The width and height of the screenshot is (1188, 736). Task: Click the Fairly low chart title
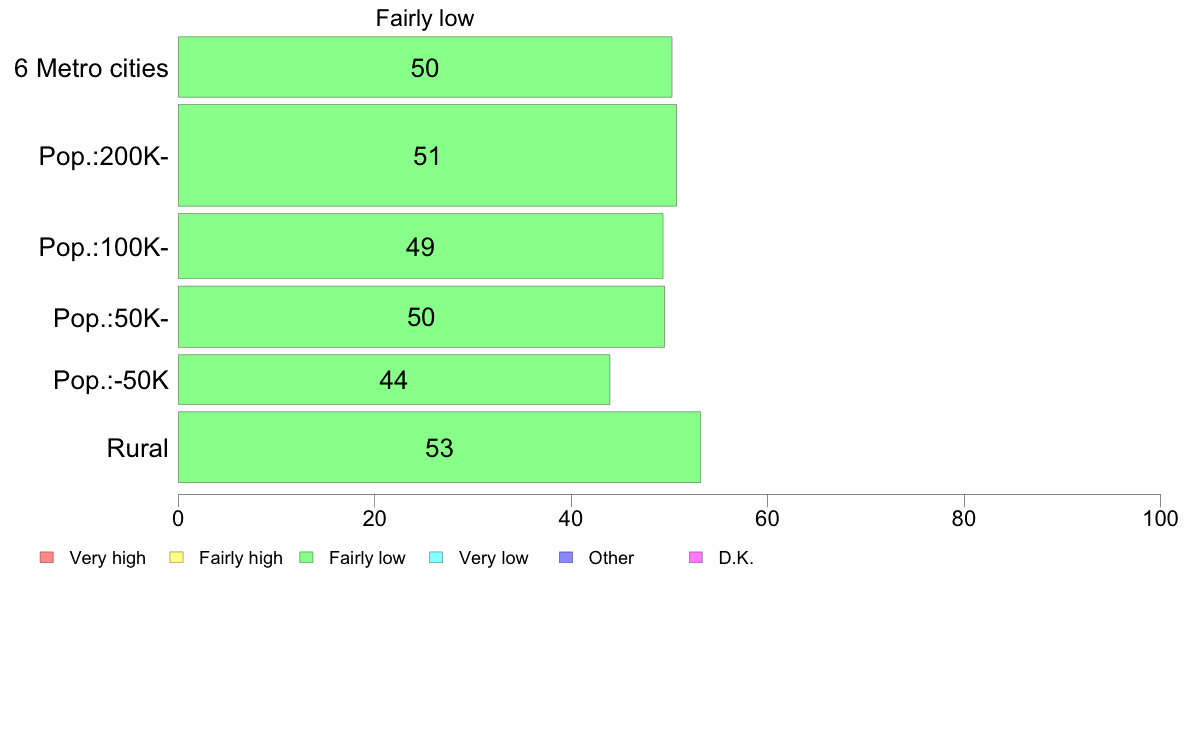tap(425, 18)
